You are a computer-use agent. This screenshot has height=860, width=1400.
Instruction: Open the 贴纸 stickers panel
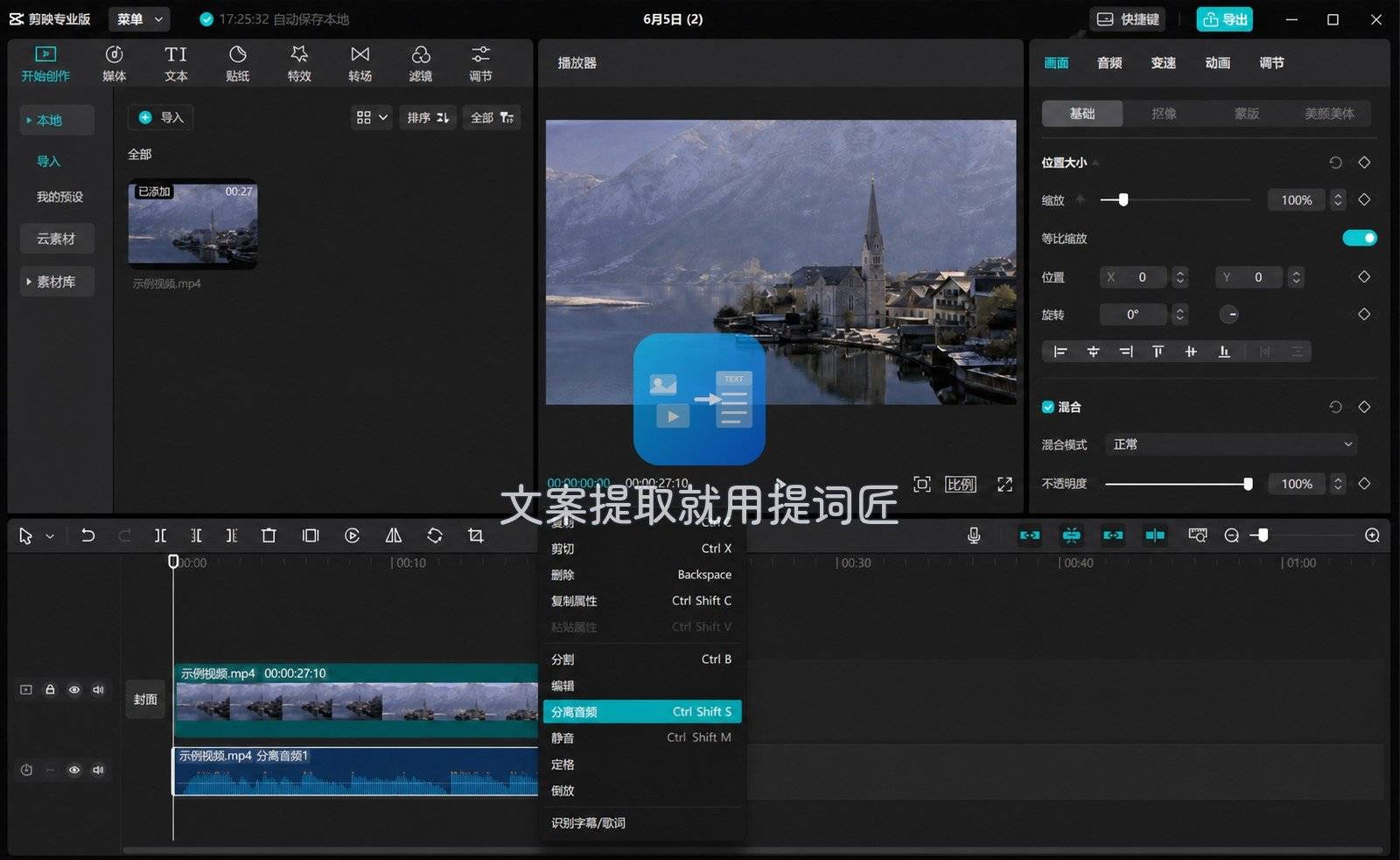(237, 64)
